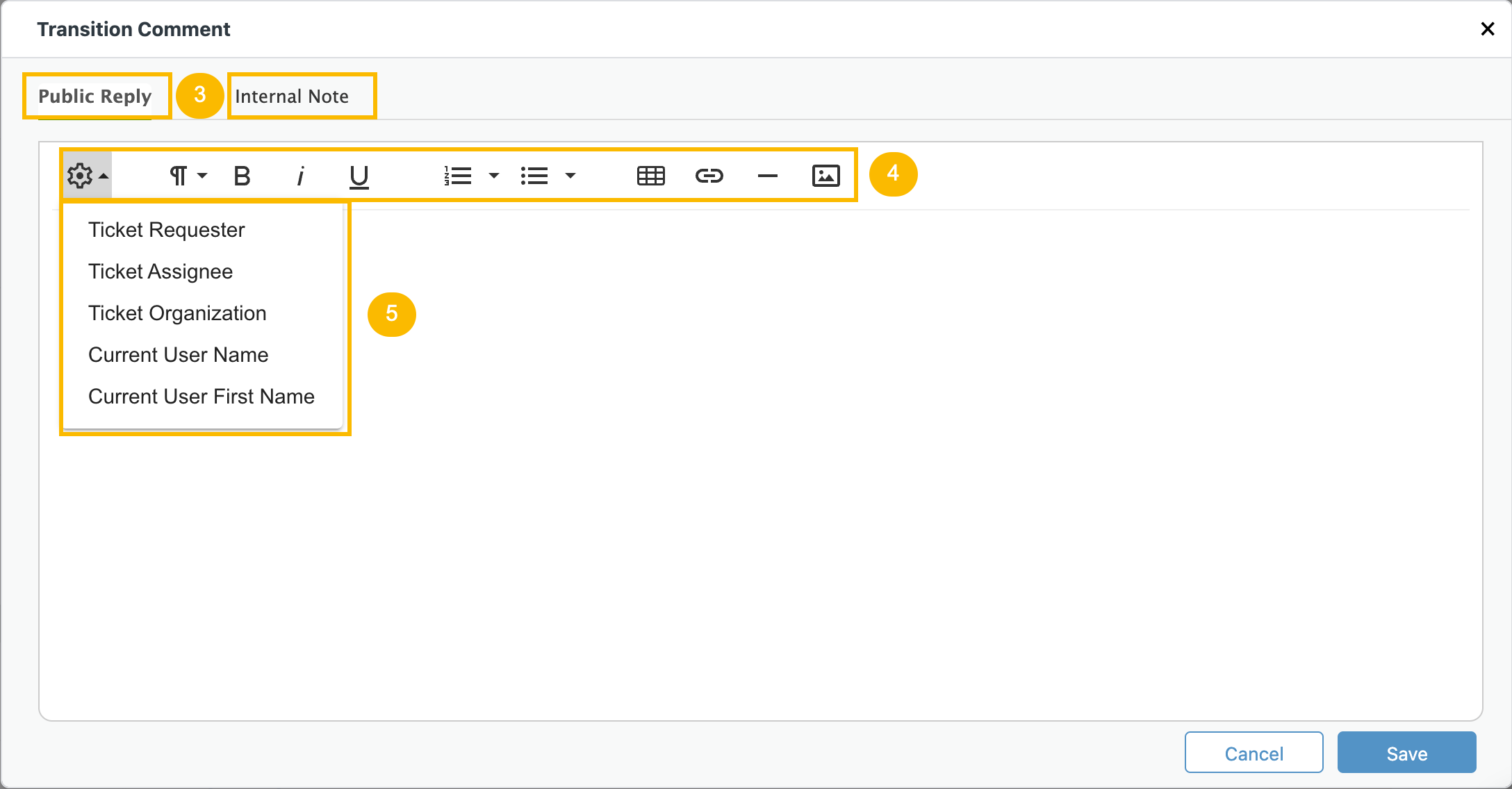Choose Current User First Name placeholder

(203, 397)
